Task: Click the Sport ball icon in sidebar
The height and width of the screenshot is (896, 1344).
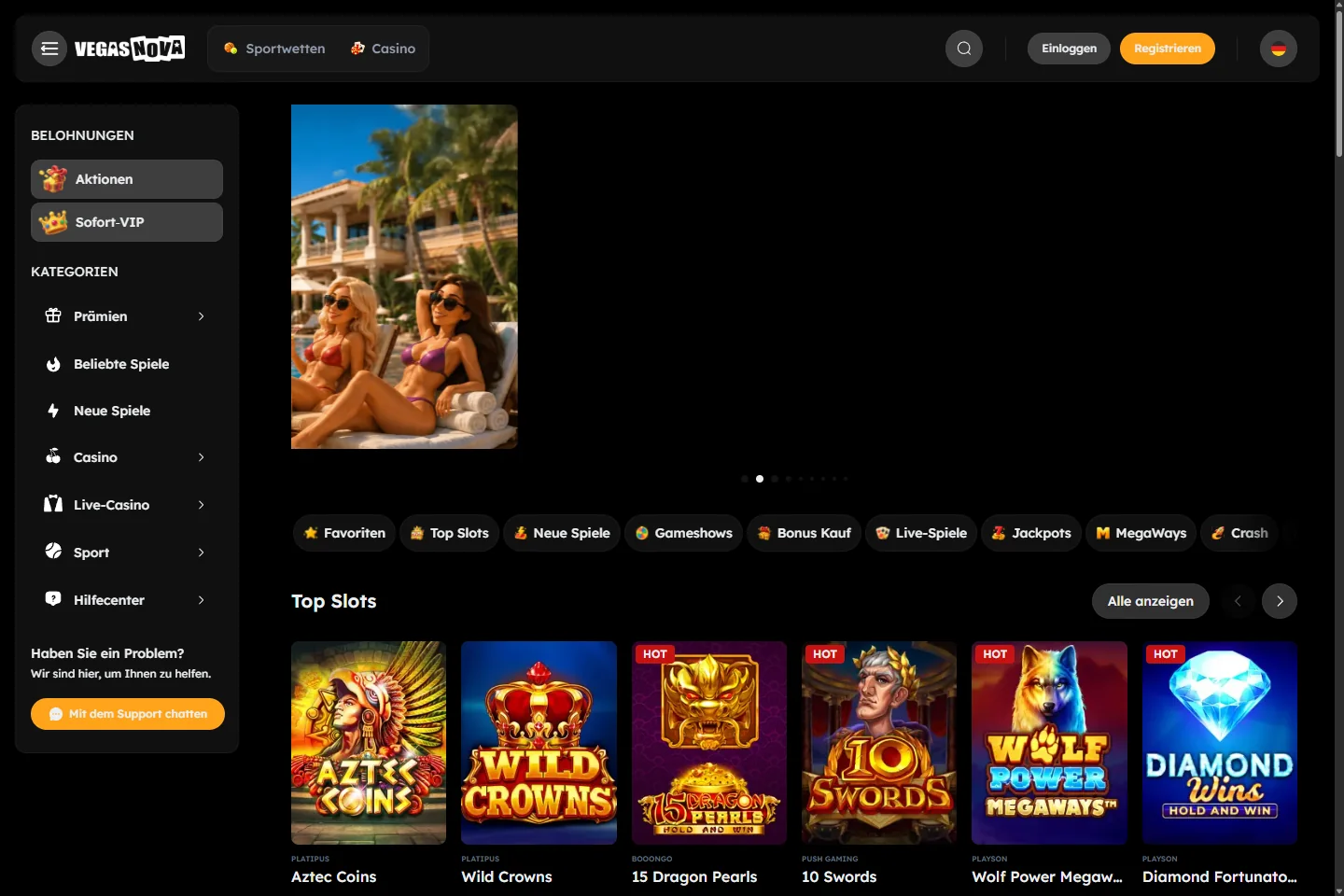Action: pyautogui.click(x=53, y=552)
